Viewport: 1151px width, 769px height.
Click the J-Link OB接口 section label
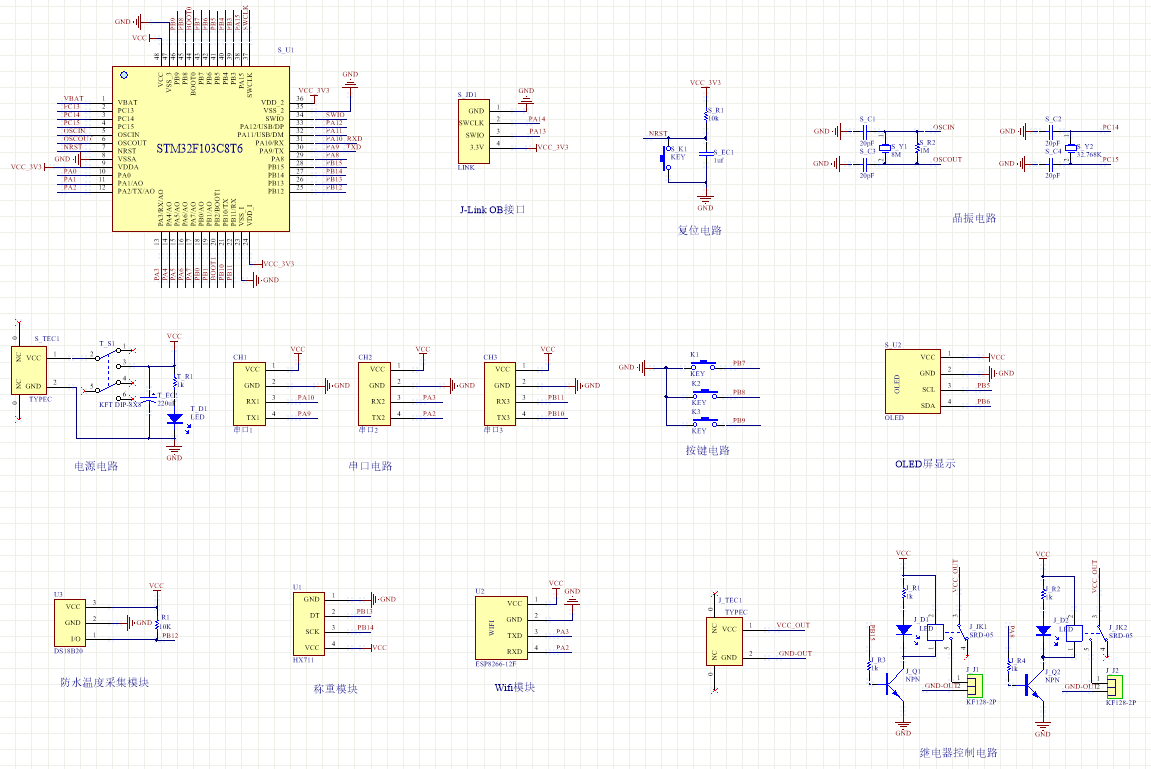coord(493,210)
